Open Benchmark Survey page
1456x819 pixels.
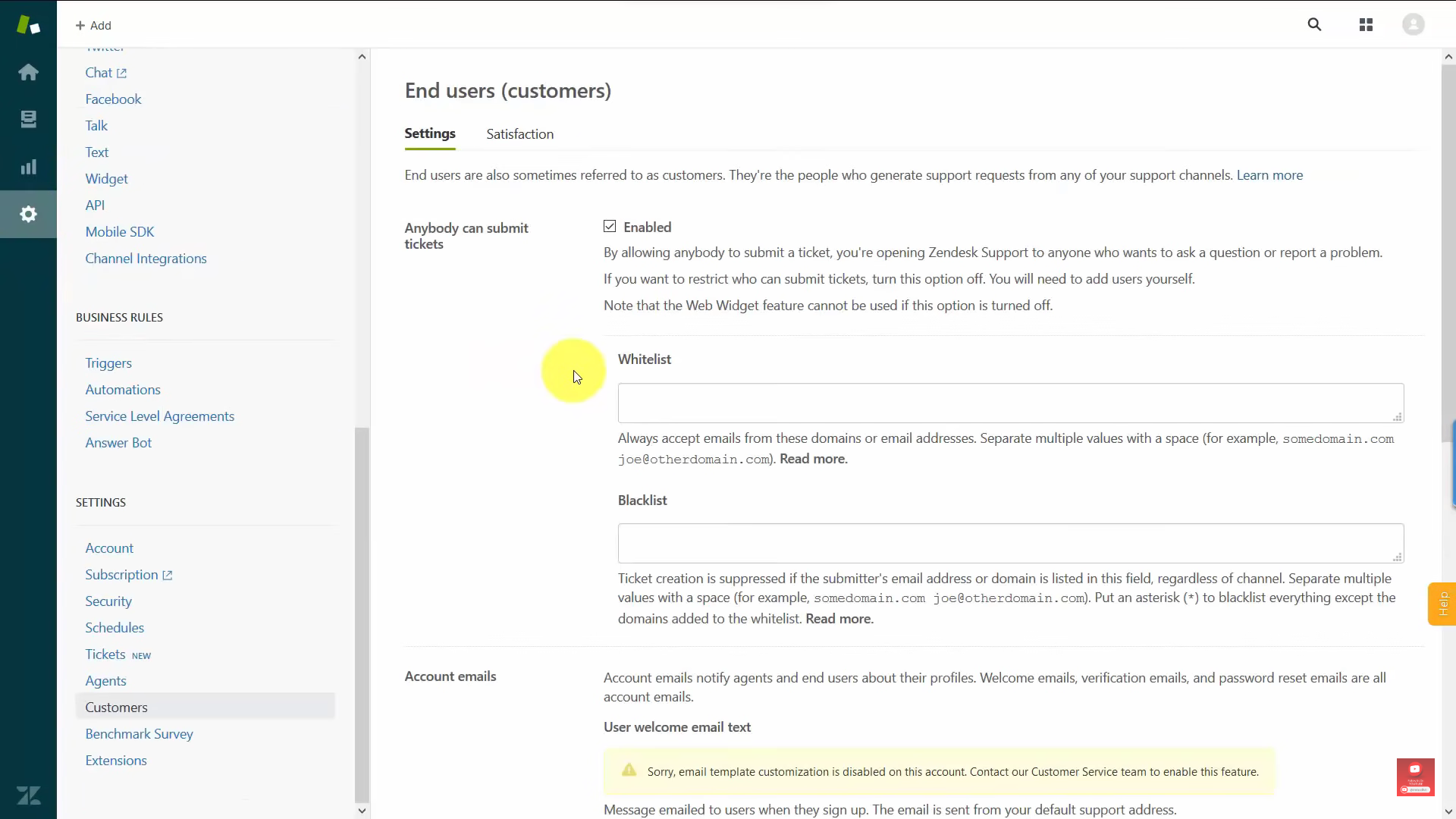pyautogui.click(x=139, y=734)
